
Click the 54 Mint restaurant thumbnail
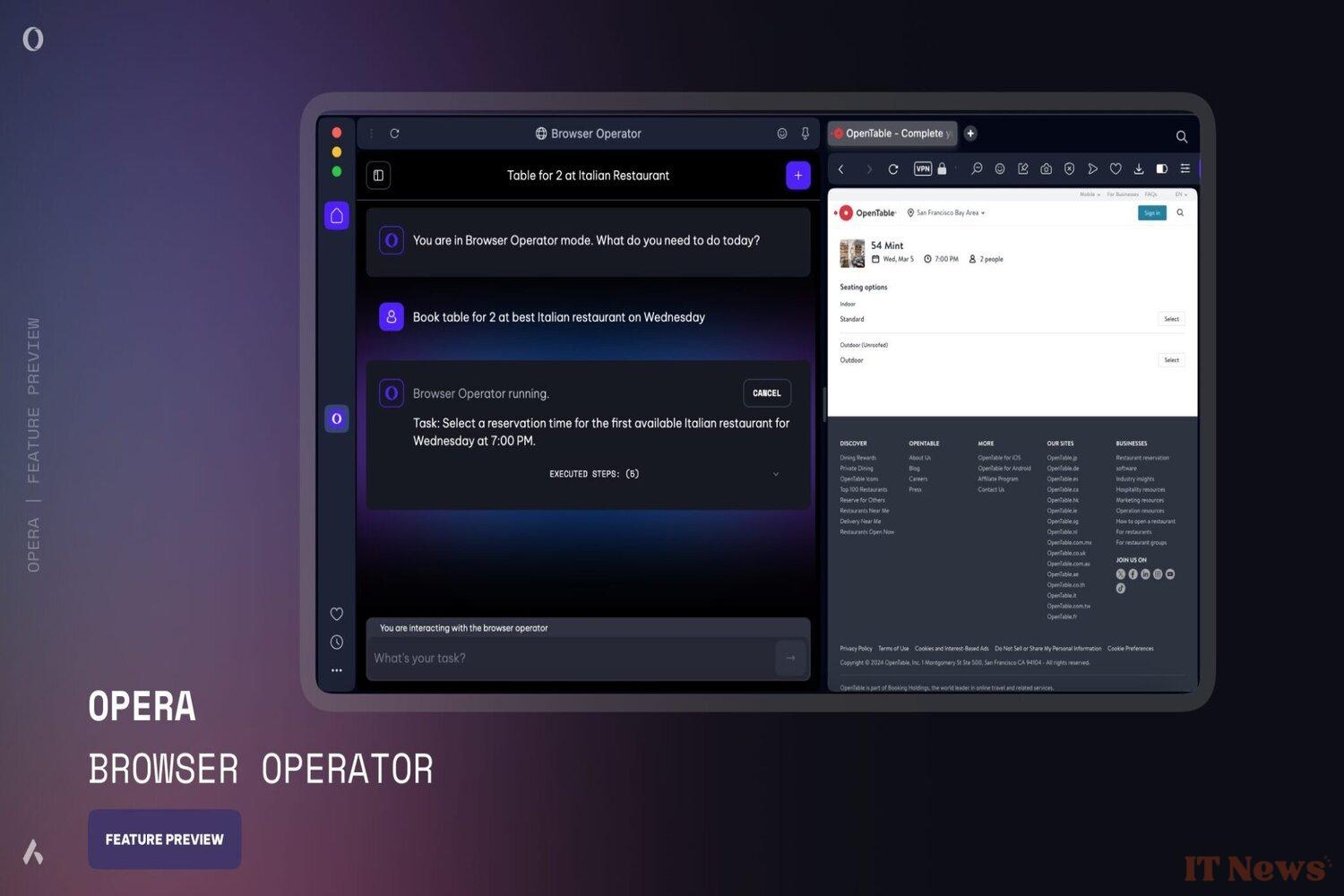pos(852,253)
